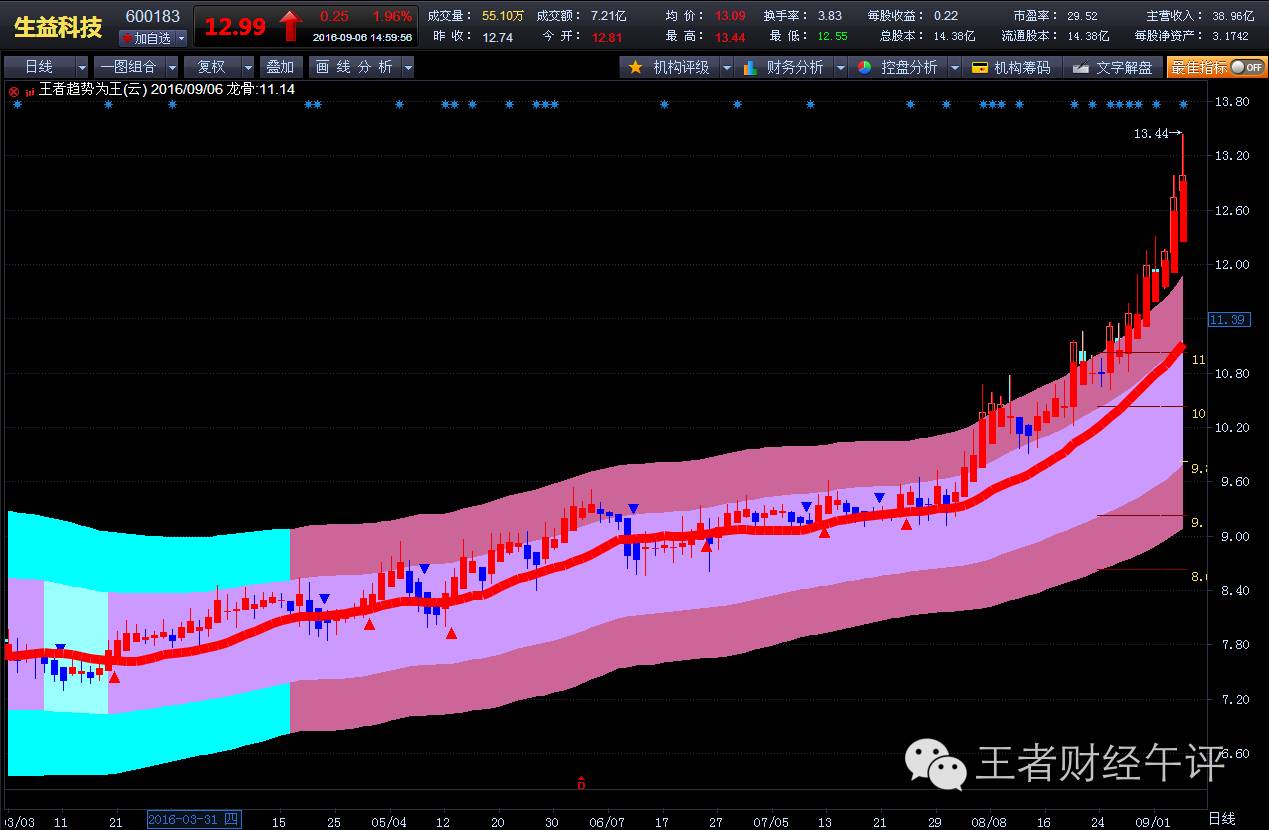1269x830 pixels.
Task: Open 机构评级 institution rating star icon
Action: [x=635, y=67]
